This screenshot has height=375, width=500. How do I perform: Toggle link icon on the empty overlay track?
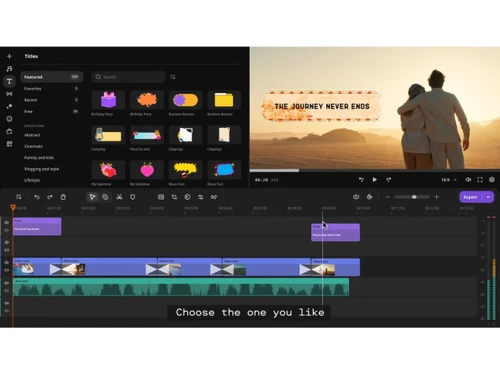click(7, 250)
